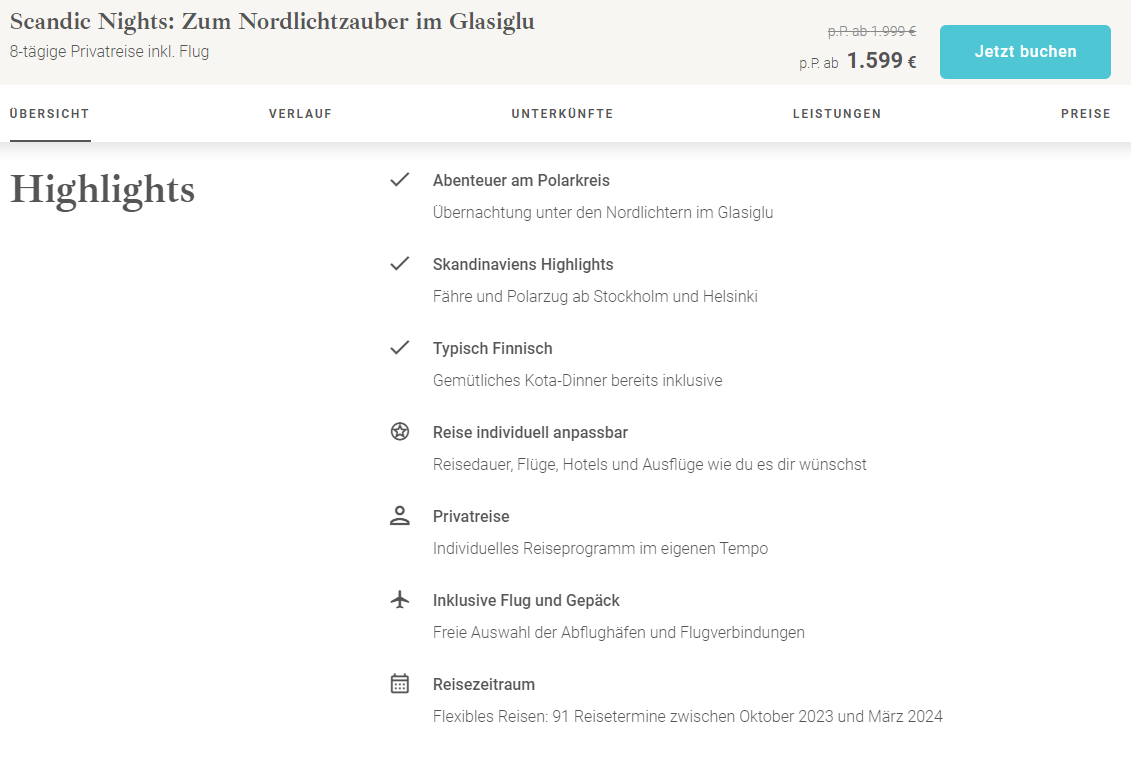This screenshot has height=769, width=1131.
Task: Click the Jetzt buchen button
Action: click(1025, 52)
